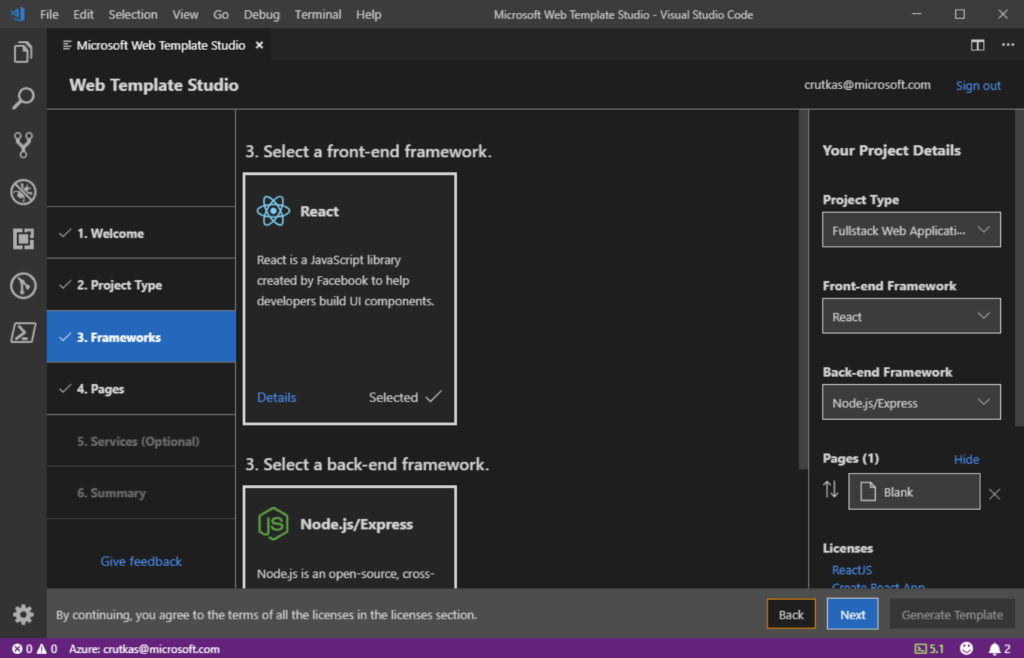Toggle the sort order icon next to Pages
The width and height of the screenshot is (1024, 658).
(830, 490)
